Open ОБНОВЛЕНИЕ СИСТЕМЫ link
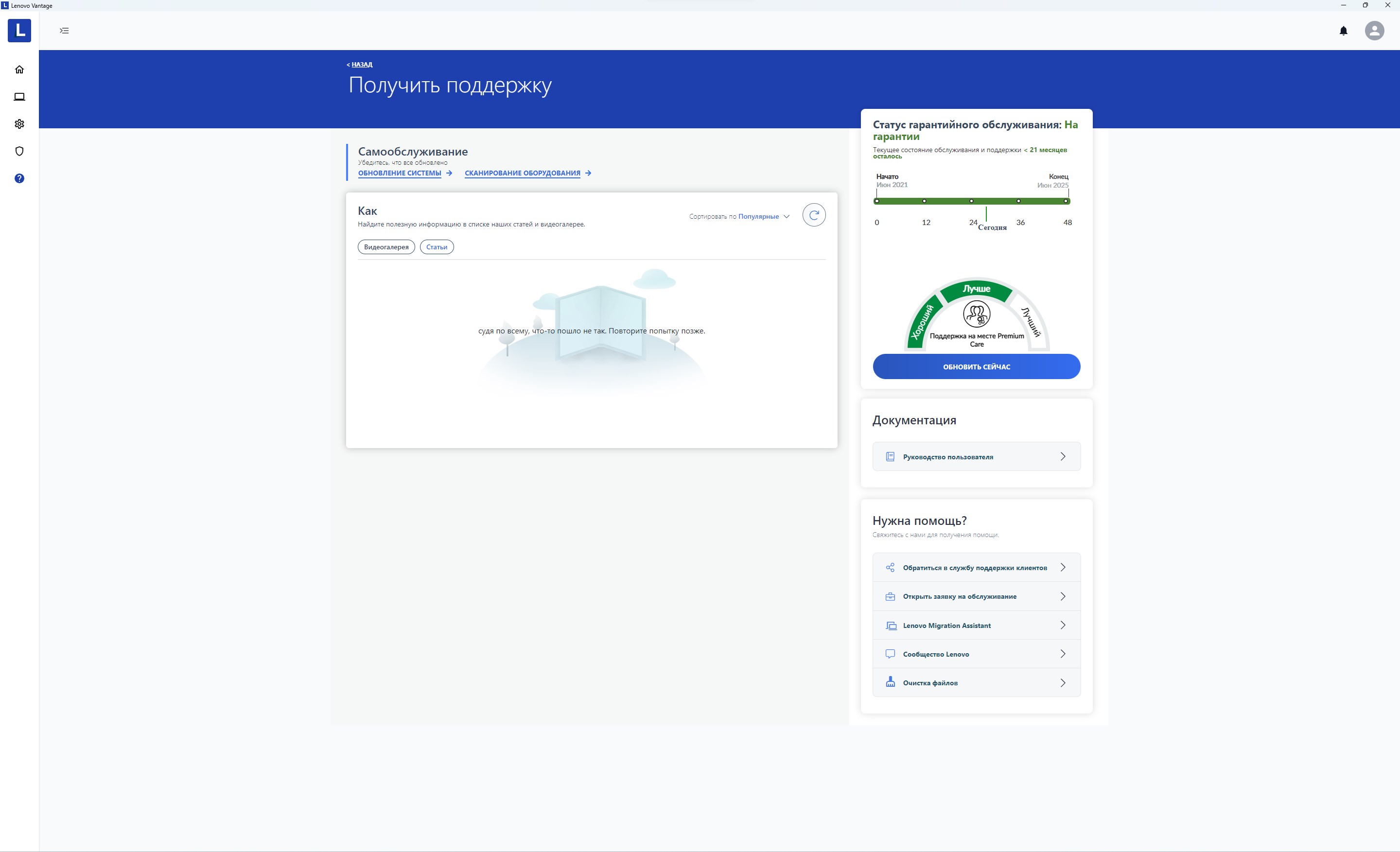This screenshot has height=852, width=1400. click(x=400, y=173)
